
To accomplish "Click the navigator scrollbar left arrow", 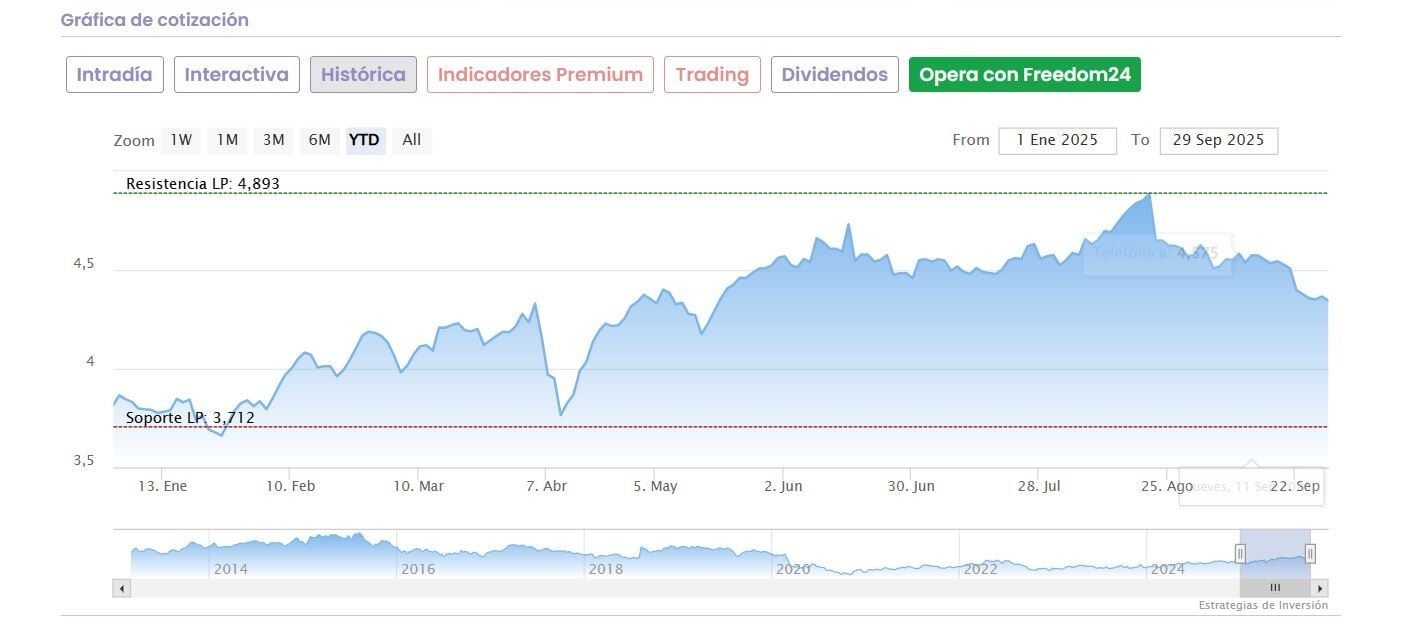I will click(x=122, y=588).
